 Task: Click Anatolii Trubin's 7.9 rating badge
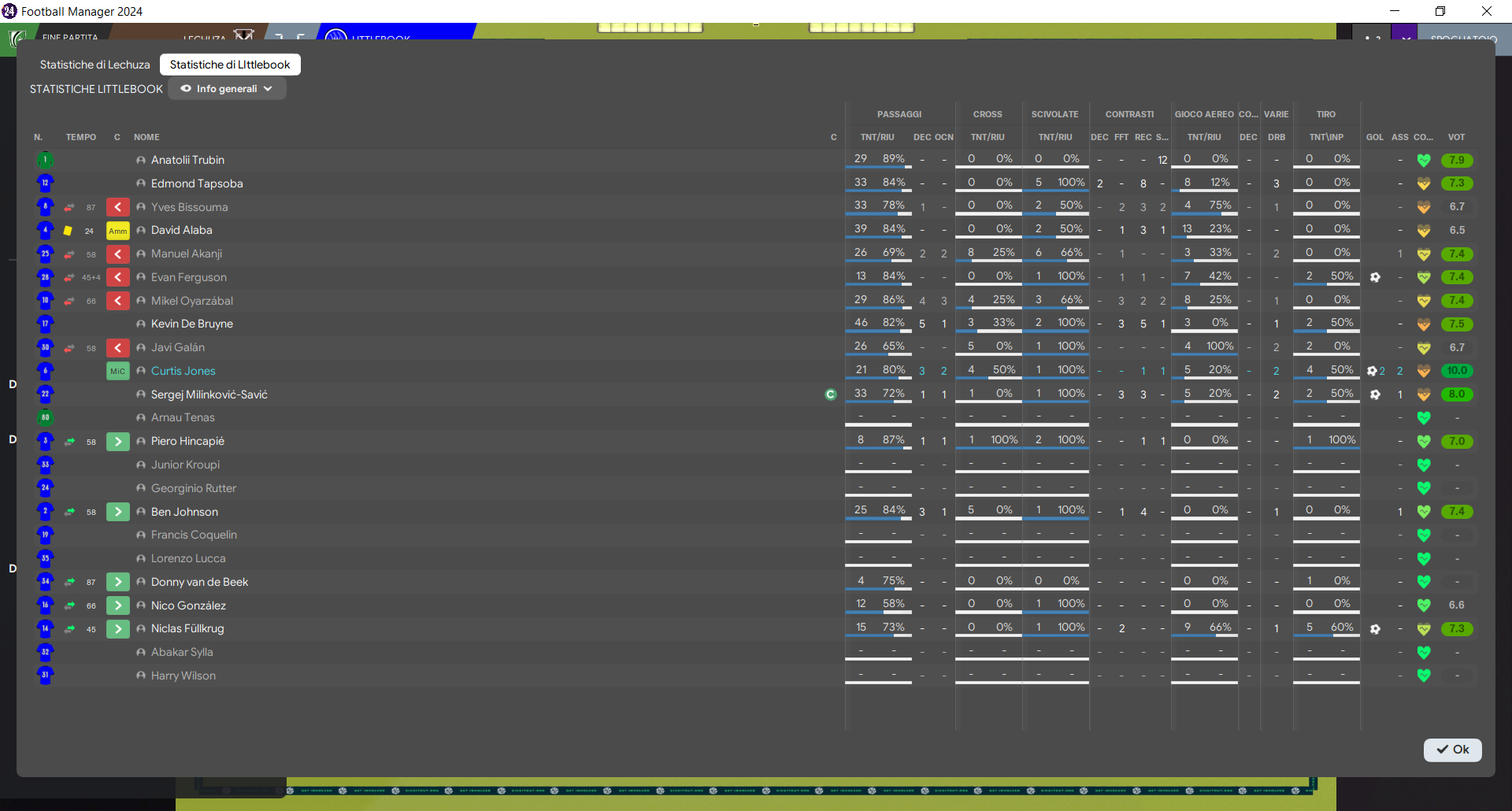tap(1457, 161)
